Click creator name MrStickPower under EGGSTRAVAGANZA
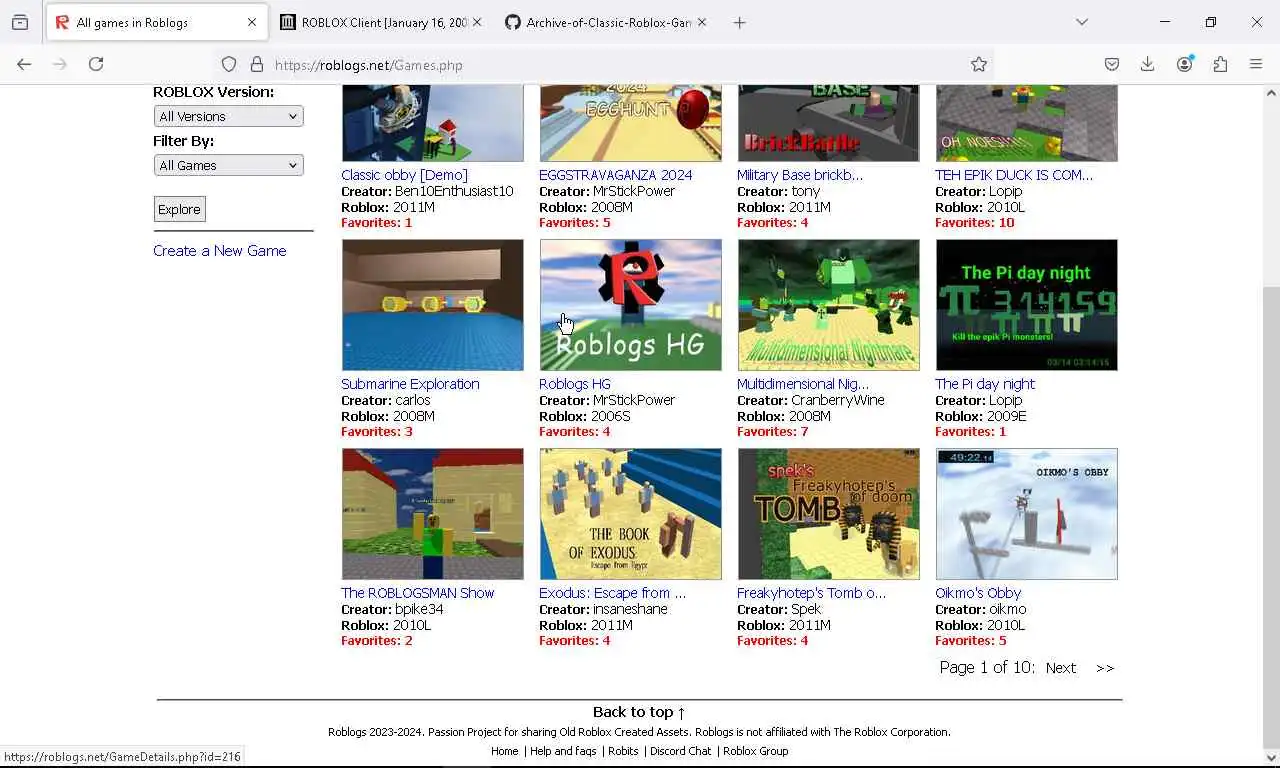This screenshot has height=768, width=1280. click(x=634, y=191)
